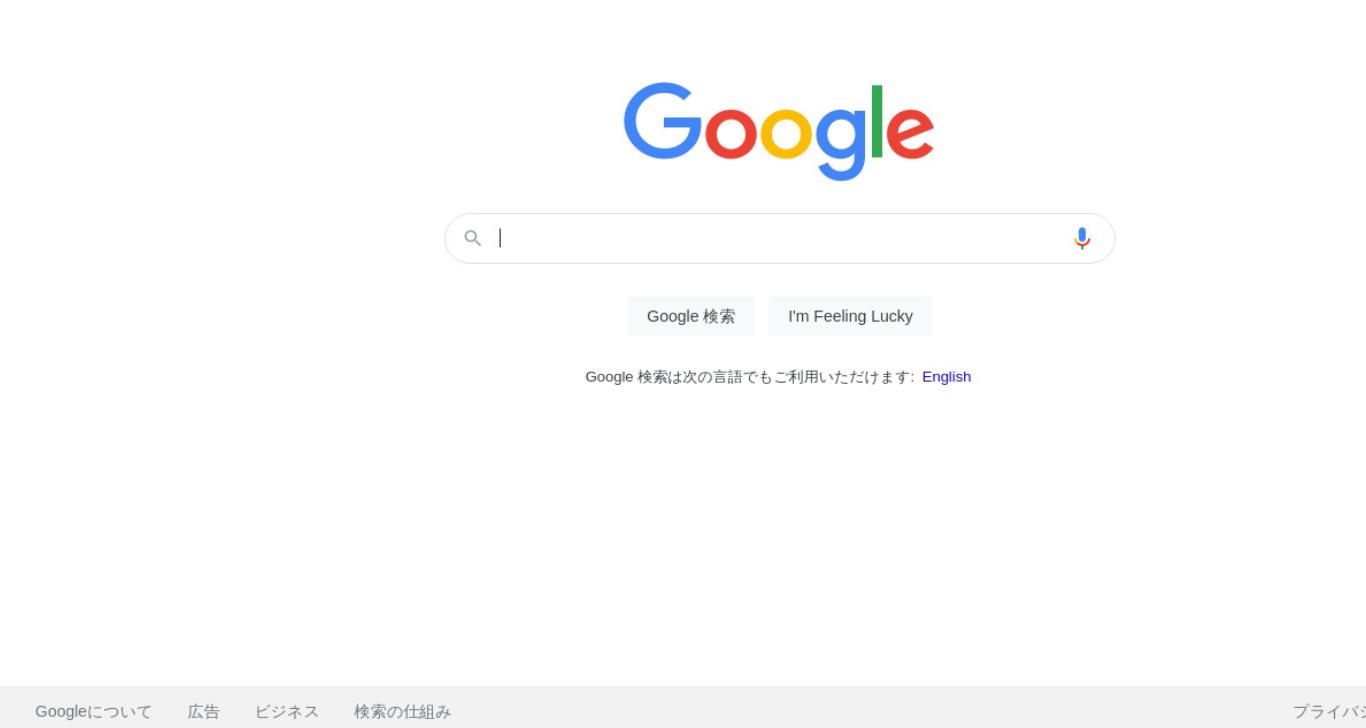Open the プライバシー footer link
The image size is (1366, 728).
pos(1329,712)
